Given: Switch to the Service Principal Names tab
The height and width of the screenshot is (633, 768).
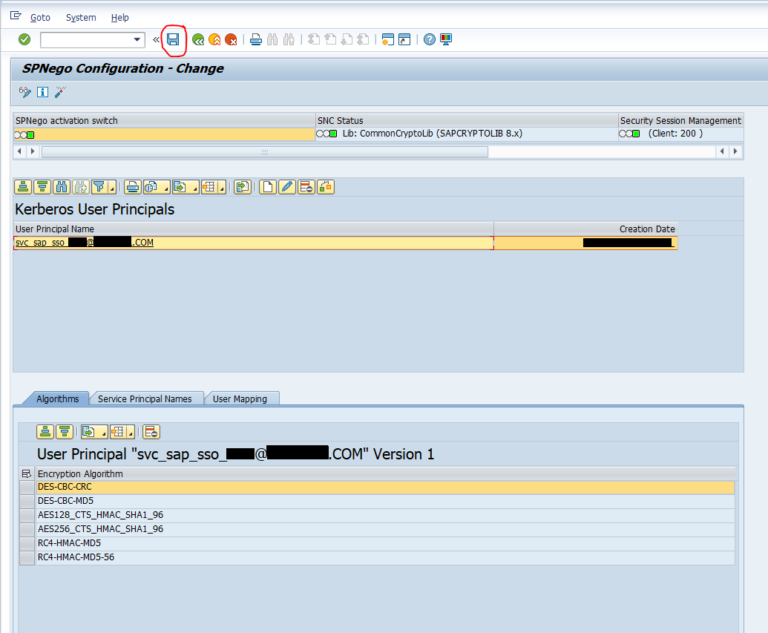Looking at the screenshot, I should [x=144, y=399].
